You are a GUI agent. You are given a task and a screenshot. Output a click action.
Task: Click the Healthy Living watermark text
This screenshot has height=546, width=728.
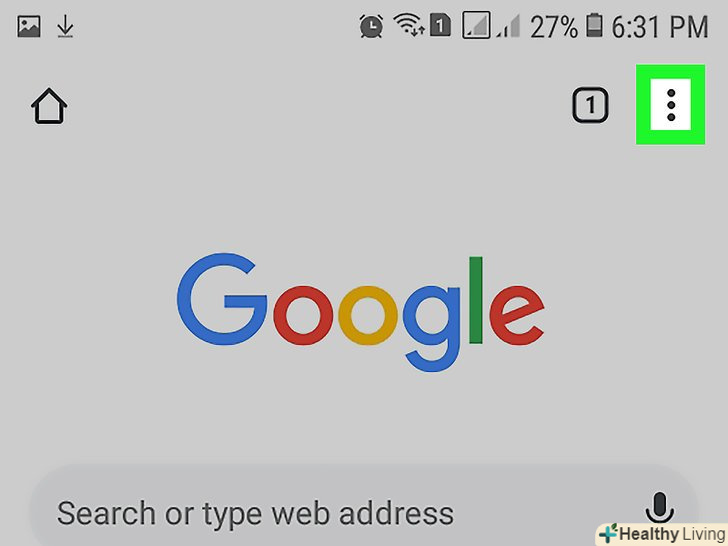[673, 534]
